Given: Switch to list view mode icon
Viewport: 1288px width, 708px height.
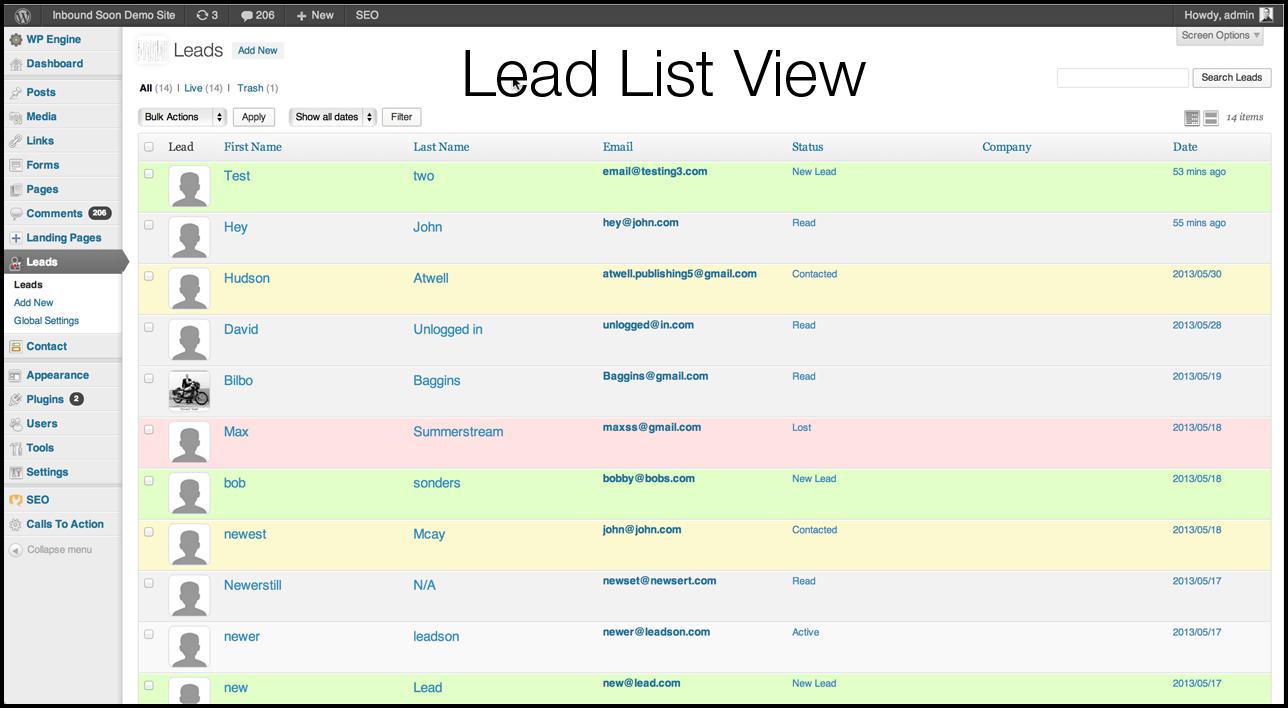Looking at the screenshot, I should tap(1192, 118).
